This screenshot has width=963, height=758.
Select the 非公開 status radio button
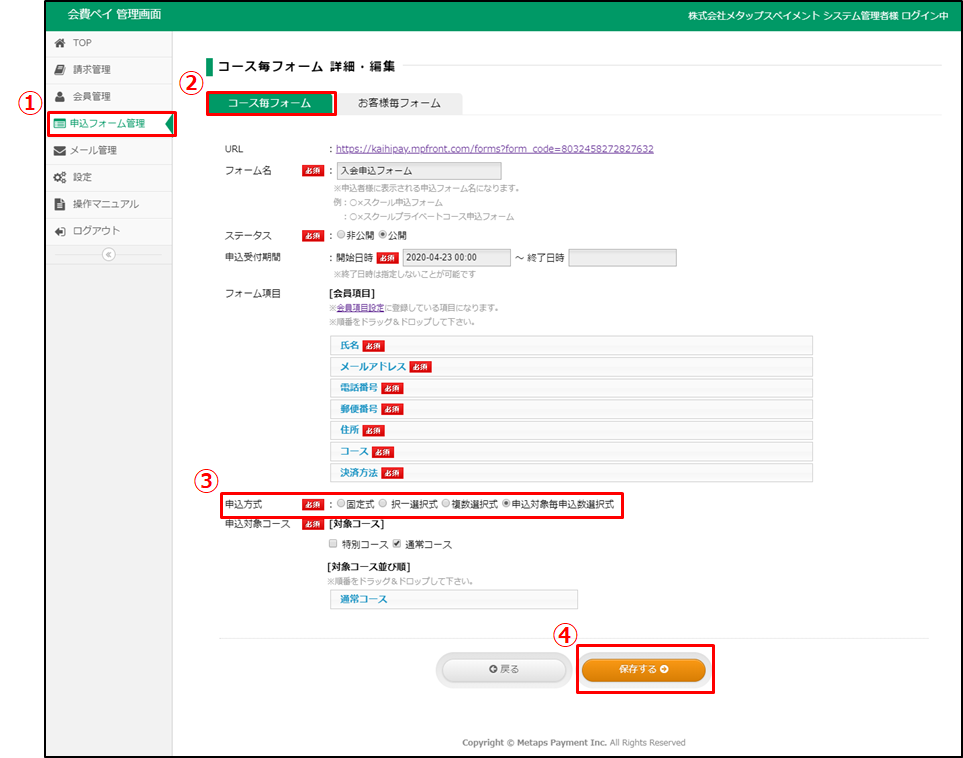[341, 235]
